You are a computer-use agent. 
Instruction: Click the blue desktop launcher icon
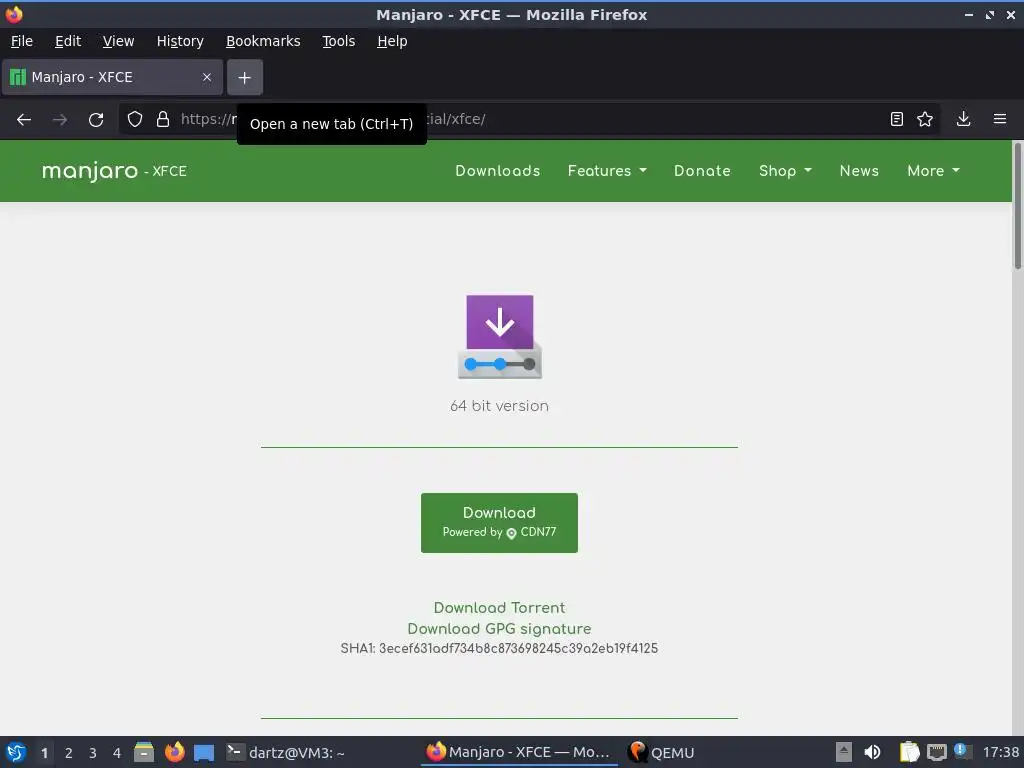(204, 753)
